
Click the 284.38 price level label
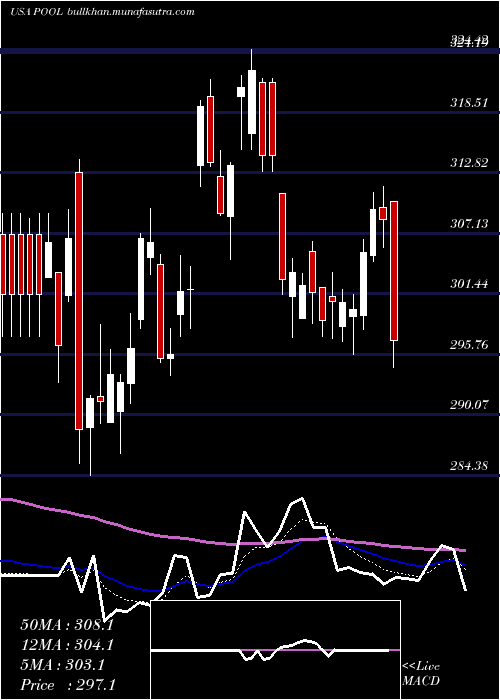(x=469, y=466)
